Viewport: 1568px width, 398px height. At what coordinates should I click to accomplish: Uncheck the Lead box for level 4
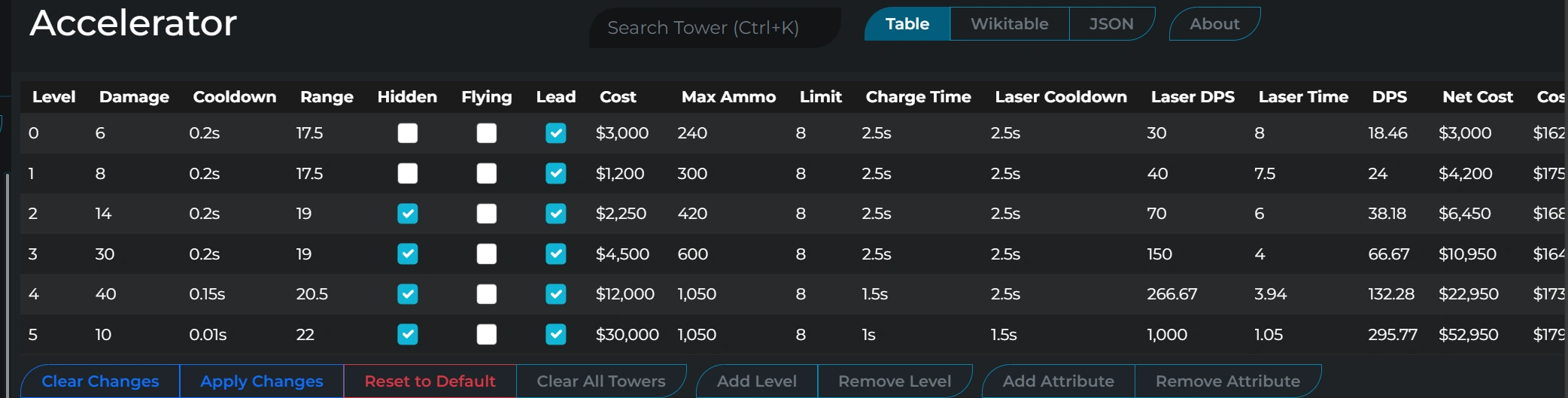click(x=555, y=294)
